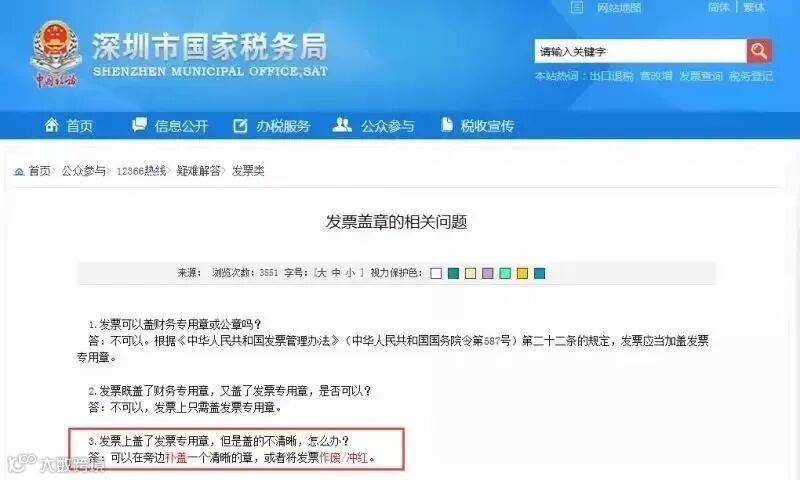Go to 疑难解答 in the breadcrumb
This screenshot has width=800, height=480.
198,171
